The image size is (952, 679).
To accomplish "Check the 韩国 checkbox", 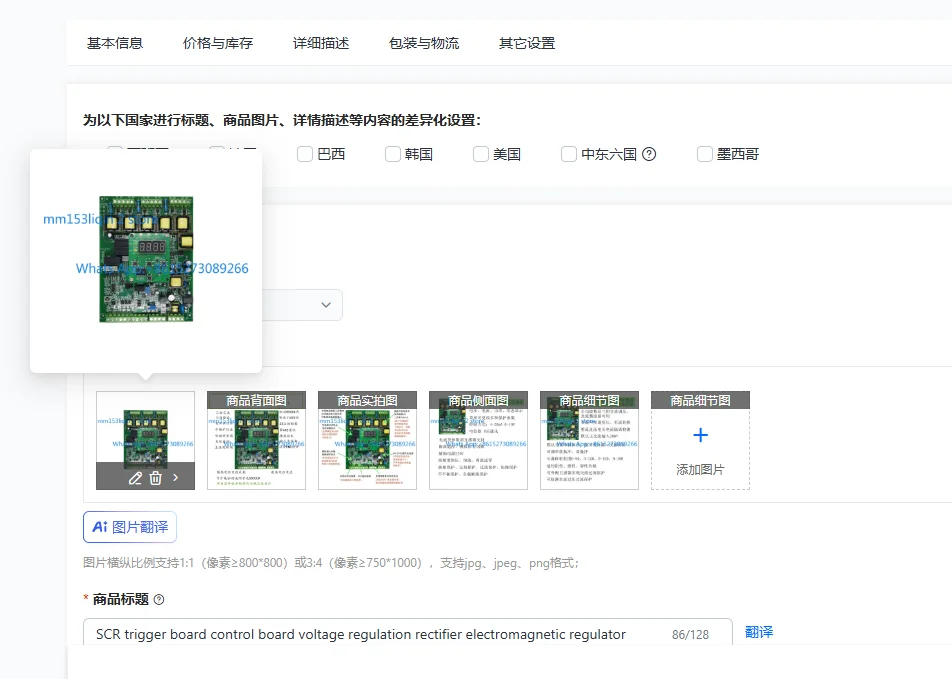I will coord(393,154).
